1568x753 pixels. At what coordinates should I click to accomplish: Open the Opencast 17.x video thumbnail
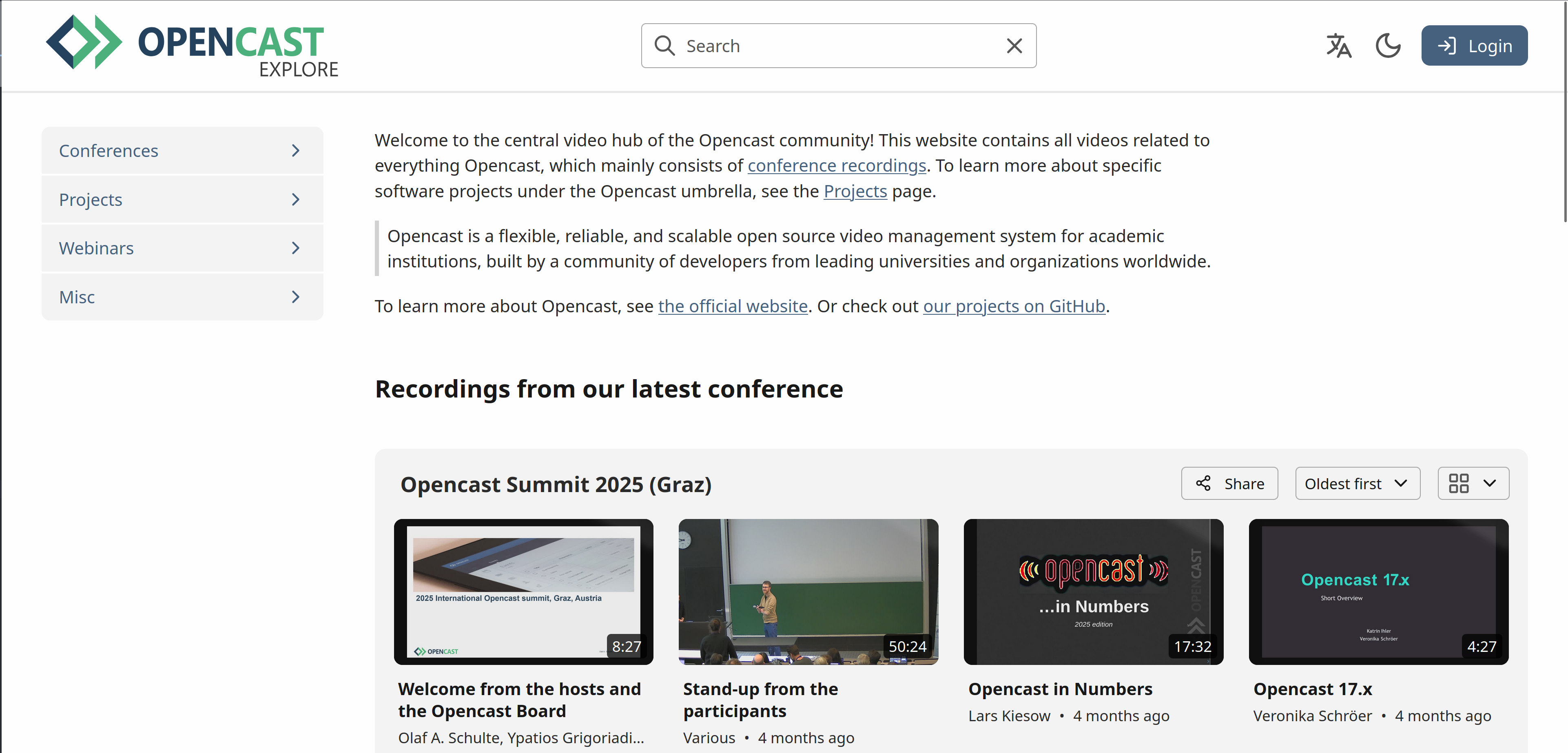1378,591
